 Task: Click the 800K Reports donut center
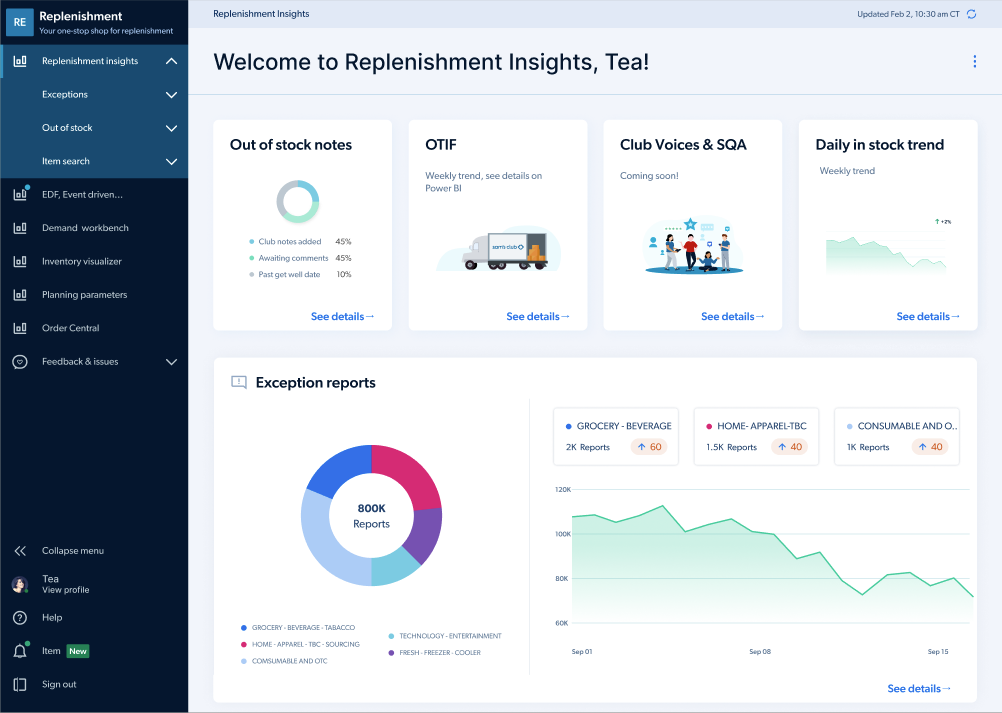[x=371, y=516]
